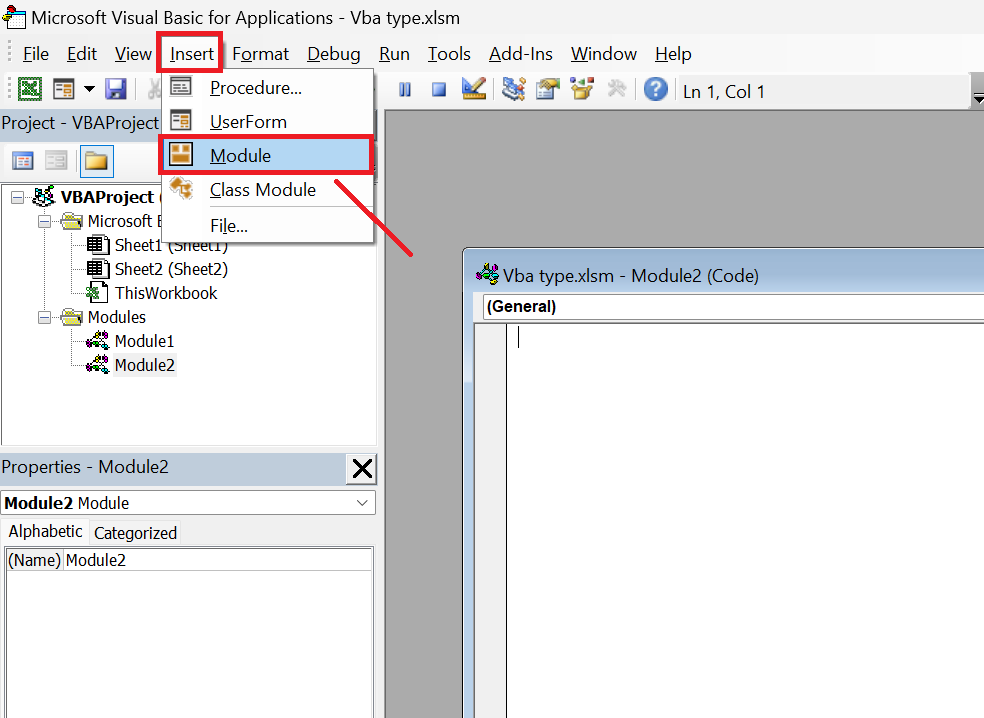The width and height of the screenshot is (984, 718).
Task: Open the Run menu
Action: [x=394, y=54]
